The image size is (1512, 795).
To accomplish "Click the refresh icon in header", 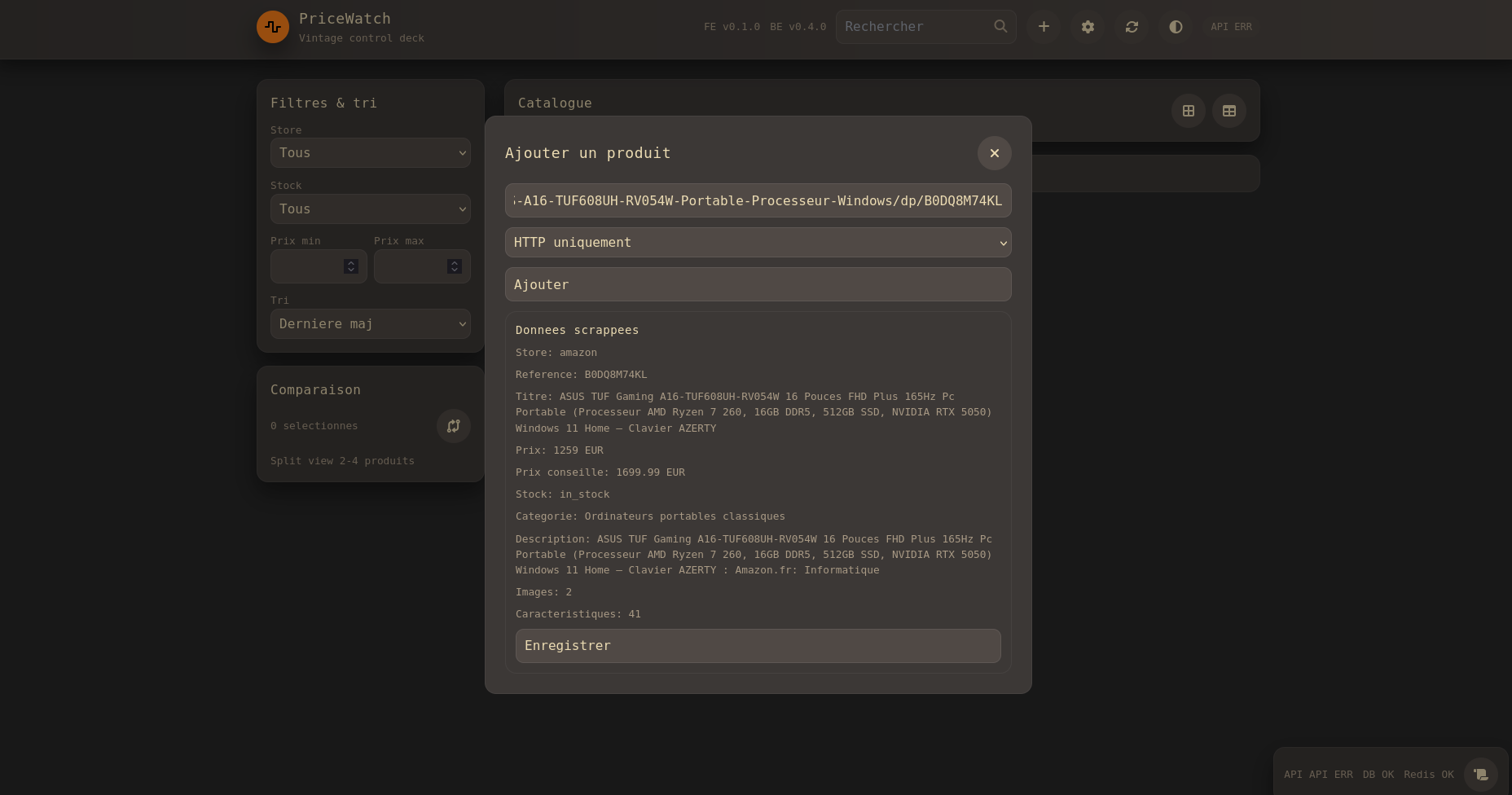I will 1132,27.
